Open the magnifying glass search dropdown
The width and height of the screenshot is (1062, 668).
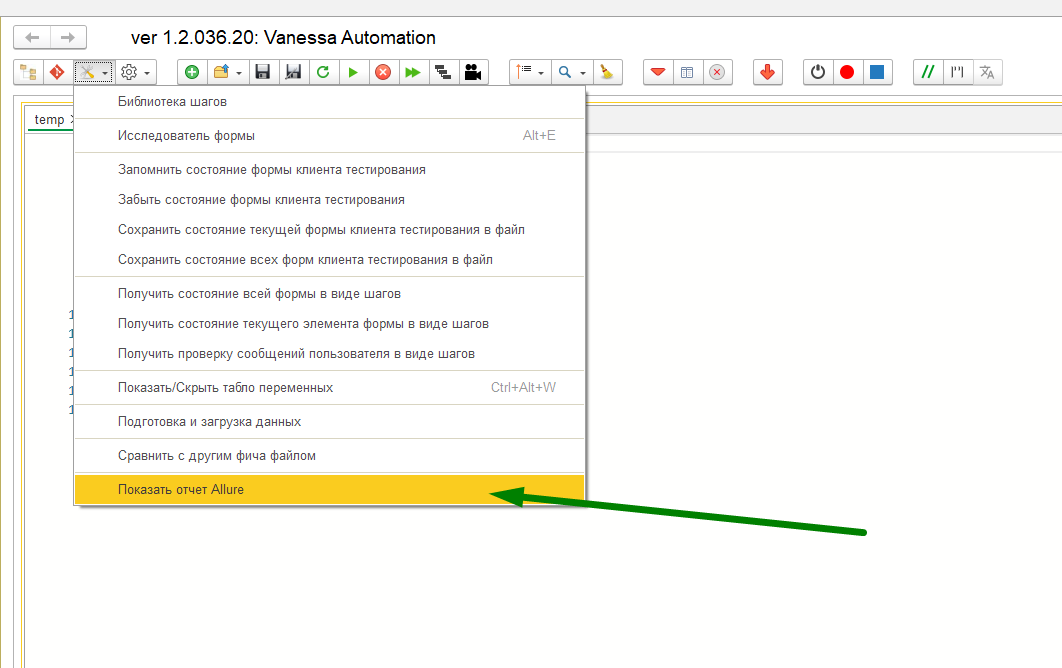tap(572, 72)
